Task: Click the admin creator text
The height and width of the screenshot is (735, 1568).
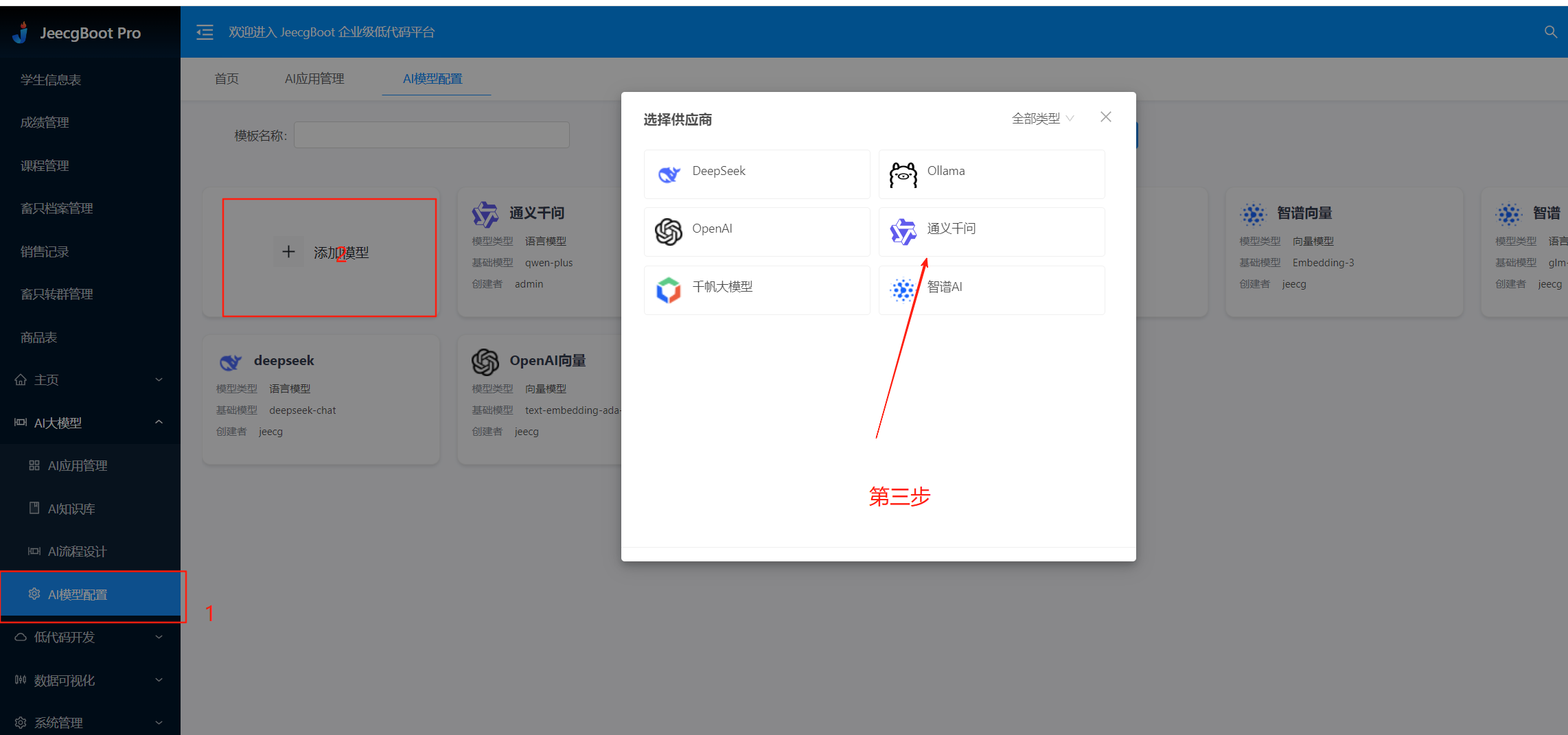Action: point(529,284)
